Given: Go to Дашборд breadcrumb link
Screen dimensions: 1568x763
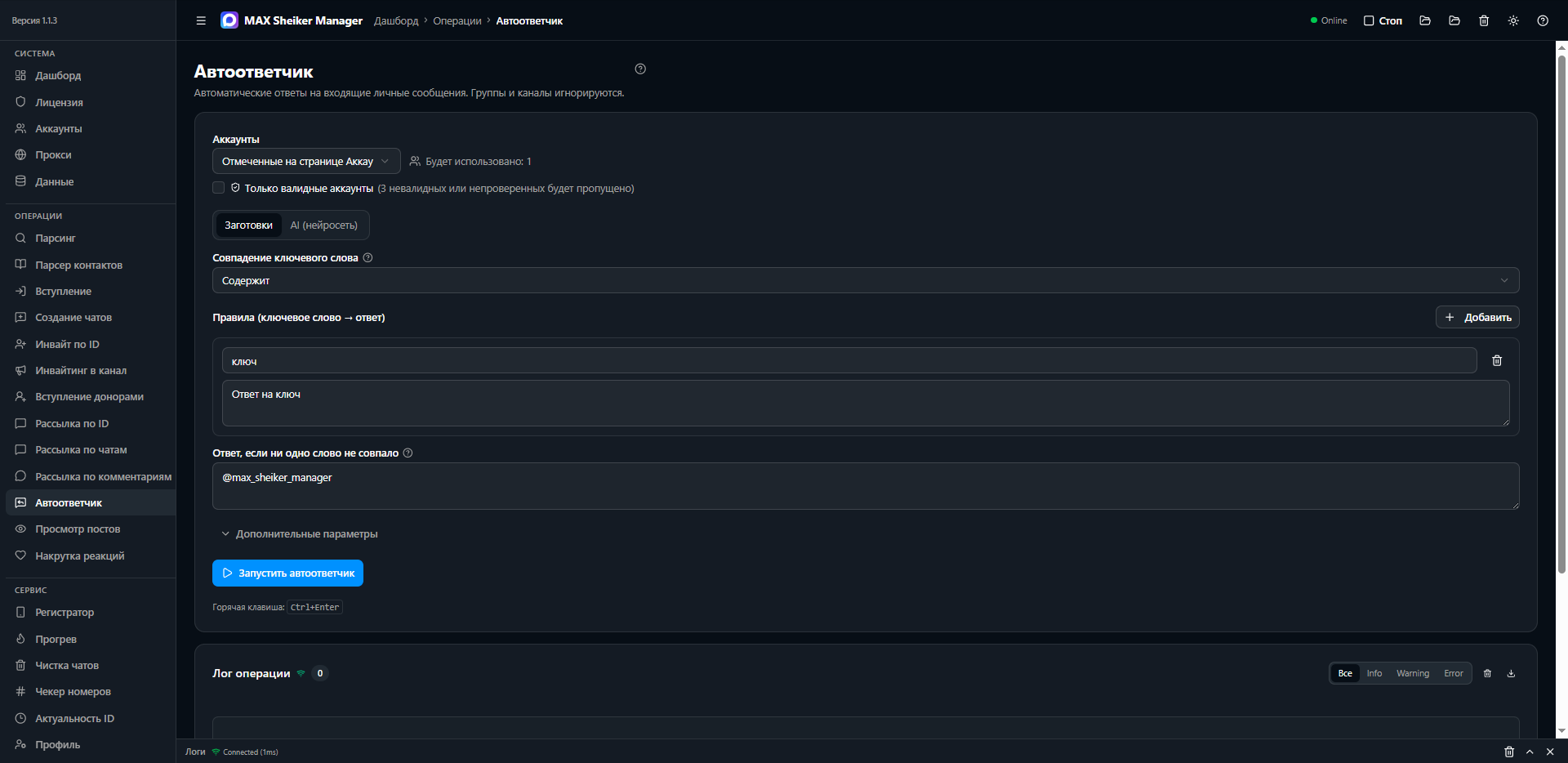Looking at the screenshot, I should [396, 20].
